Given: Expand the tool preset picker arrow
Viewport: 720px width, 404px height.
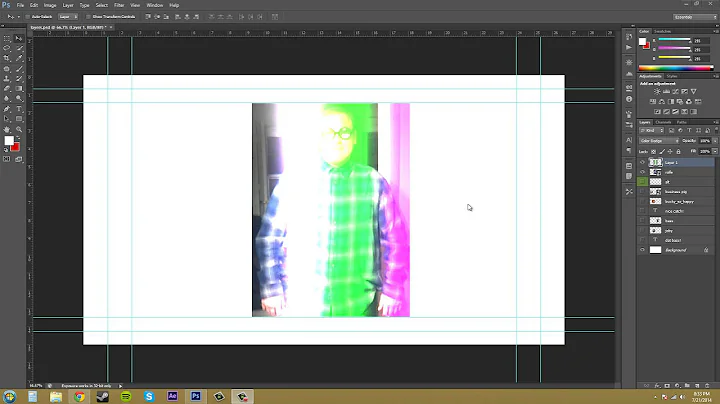Looking at the screenshot, I should 18,17.
